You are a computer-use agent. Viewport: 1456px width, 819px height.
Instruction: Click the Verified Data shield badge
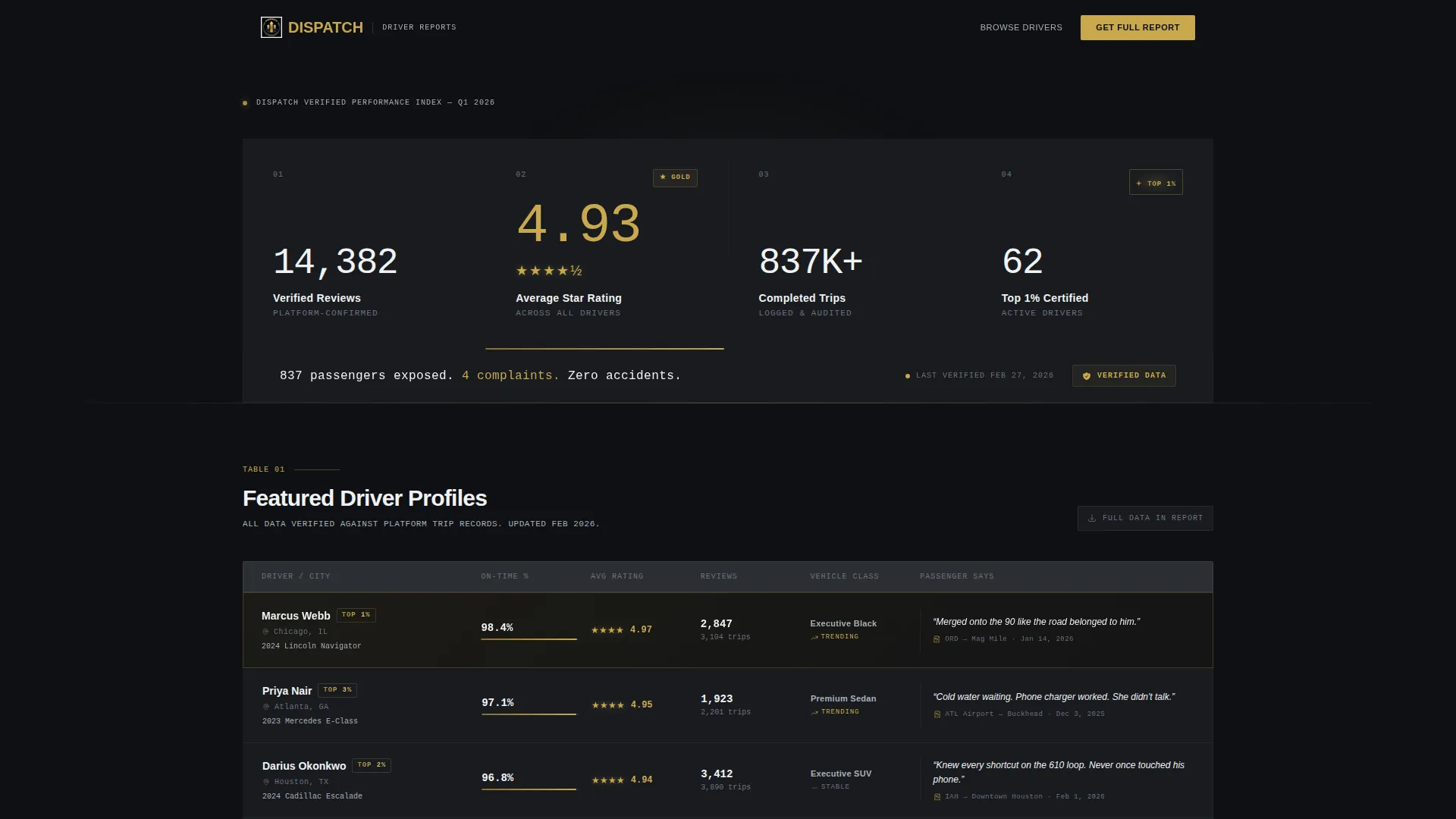tap(1124, 375)
